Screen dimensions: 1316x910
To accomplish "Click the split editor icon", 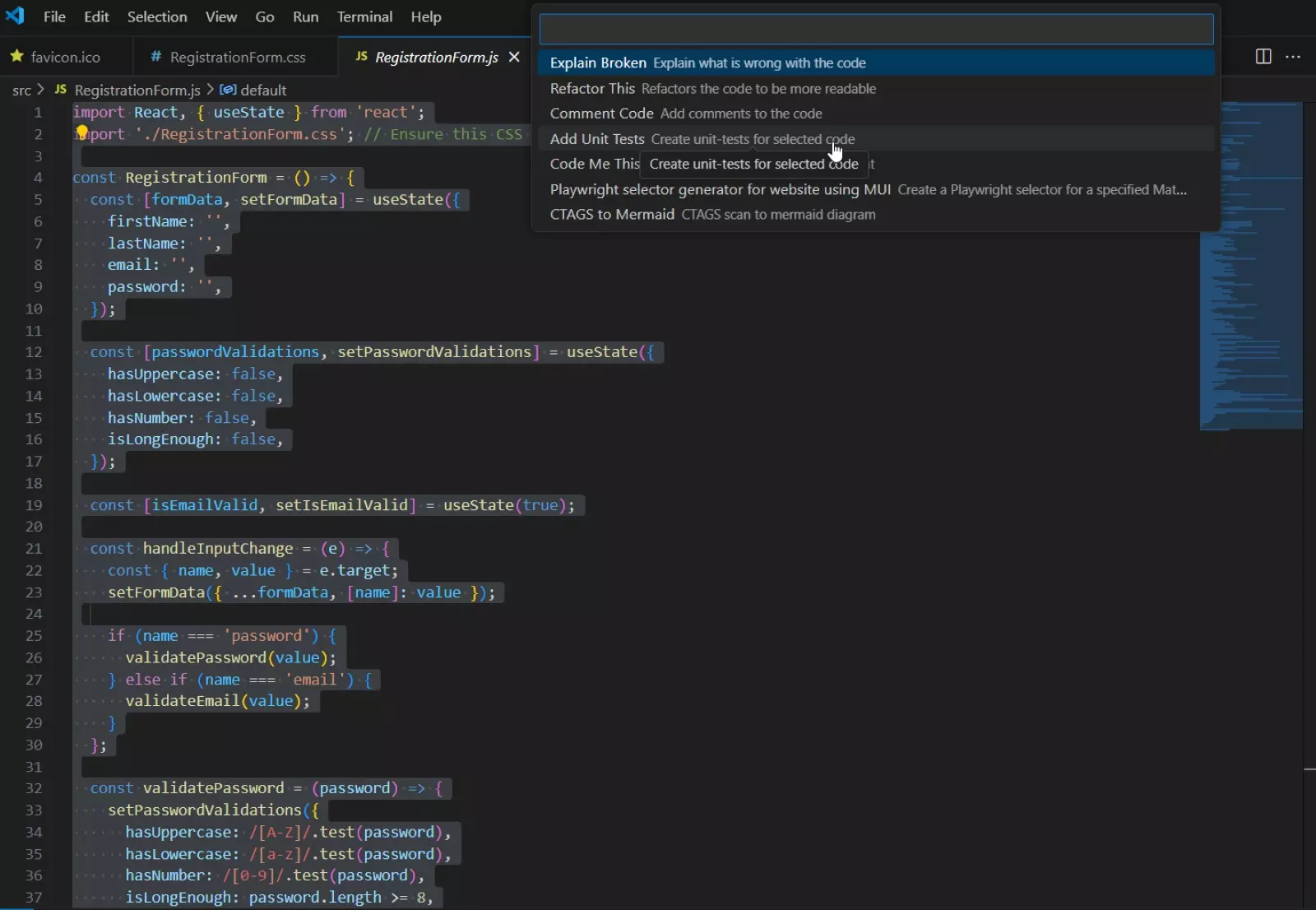I will (1263, 57).
